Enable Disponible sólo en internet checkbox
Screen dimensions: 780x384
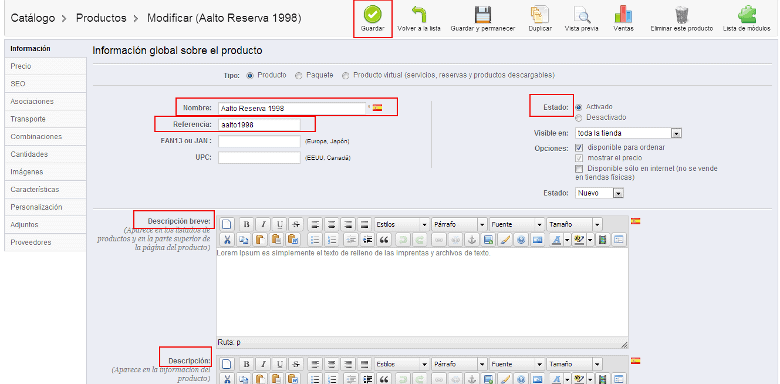point(579,169)
